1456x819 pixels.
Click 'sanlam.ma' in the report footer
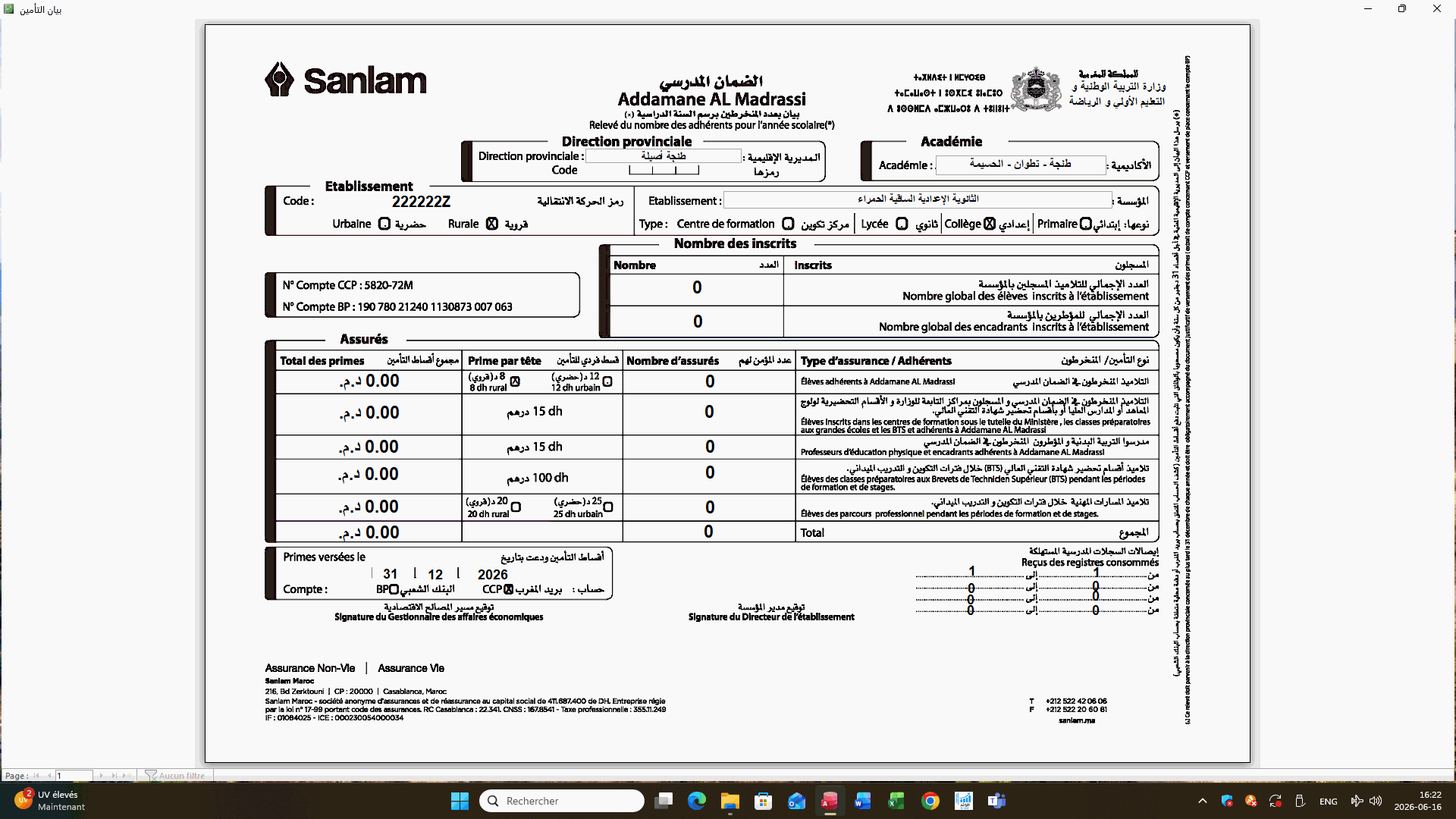(1077, 720)
